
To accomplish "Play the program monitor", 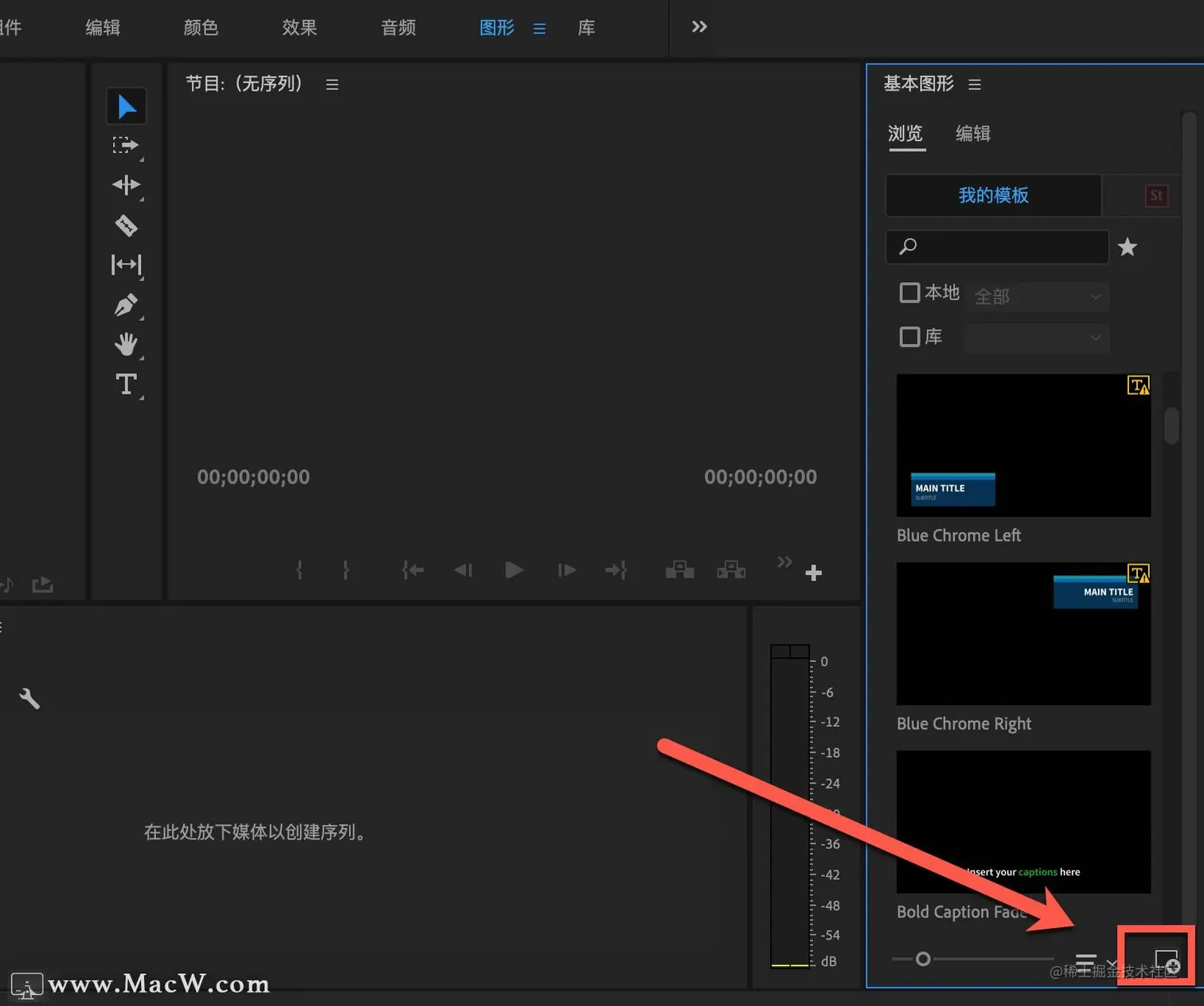I will [x=514, y=570].
